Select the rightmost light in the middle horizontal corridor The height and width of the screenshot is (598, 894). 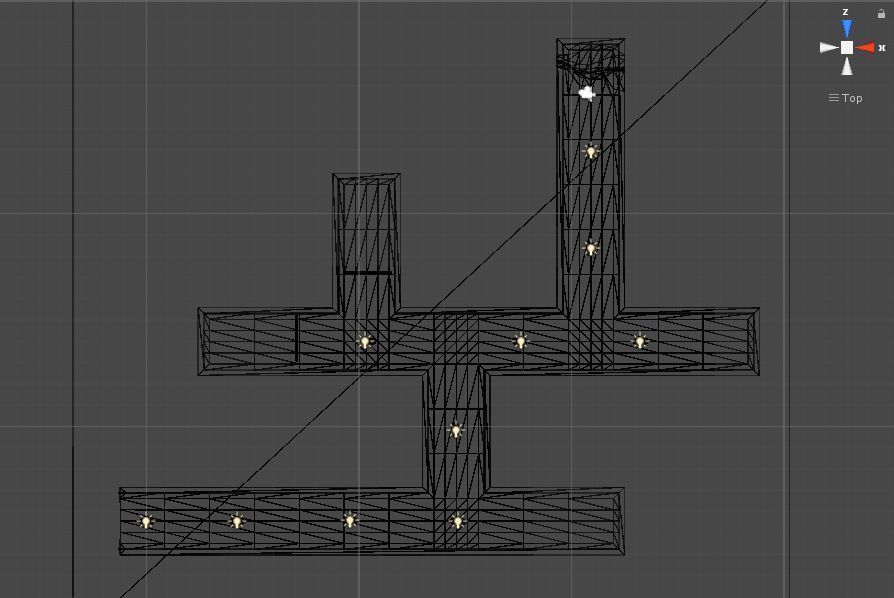640,341
